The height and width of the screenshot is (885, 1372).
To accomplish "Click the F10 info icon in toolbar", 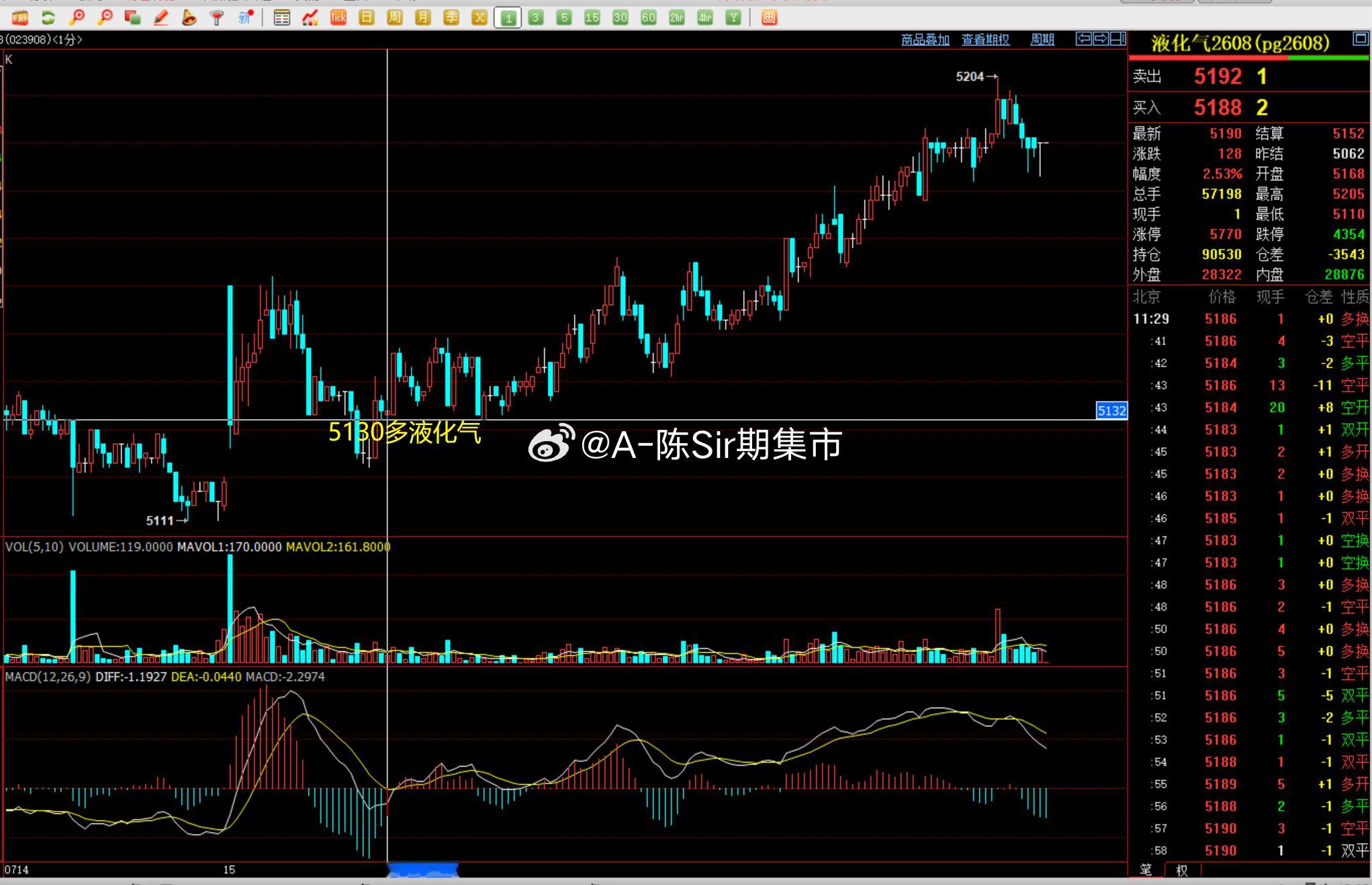I will [19, 17].
